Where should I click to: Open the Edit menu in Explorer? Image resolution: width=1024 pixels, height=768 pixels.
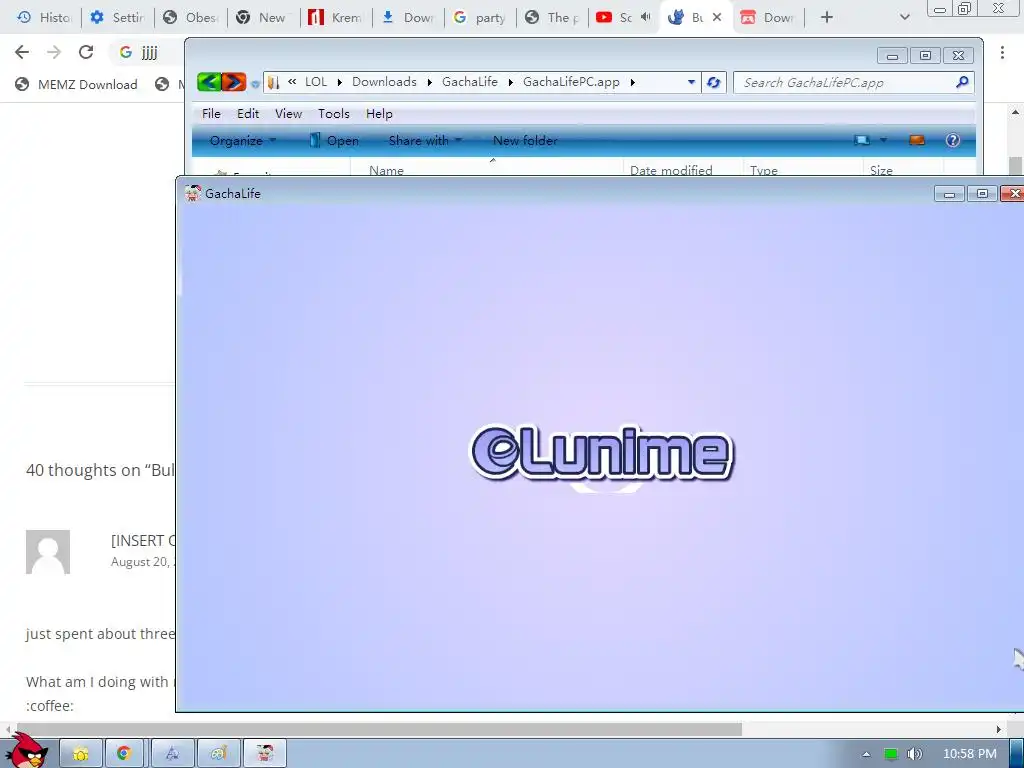[248, 114]
